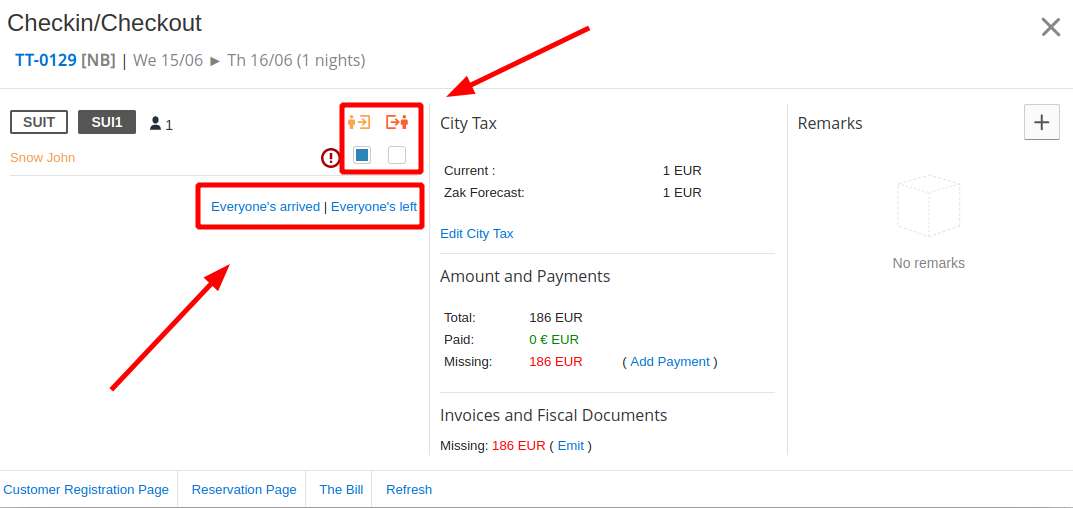Go to Customer Registration Page

(86, 489)
